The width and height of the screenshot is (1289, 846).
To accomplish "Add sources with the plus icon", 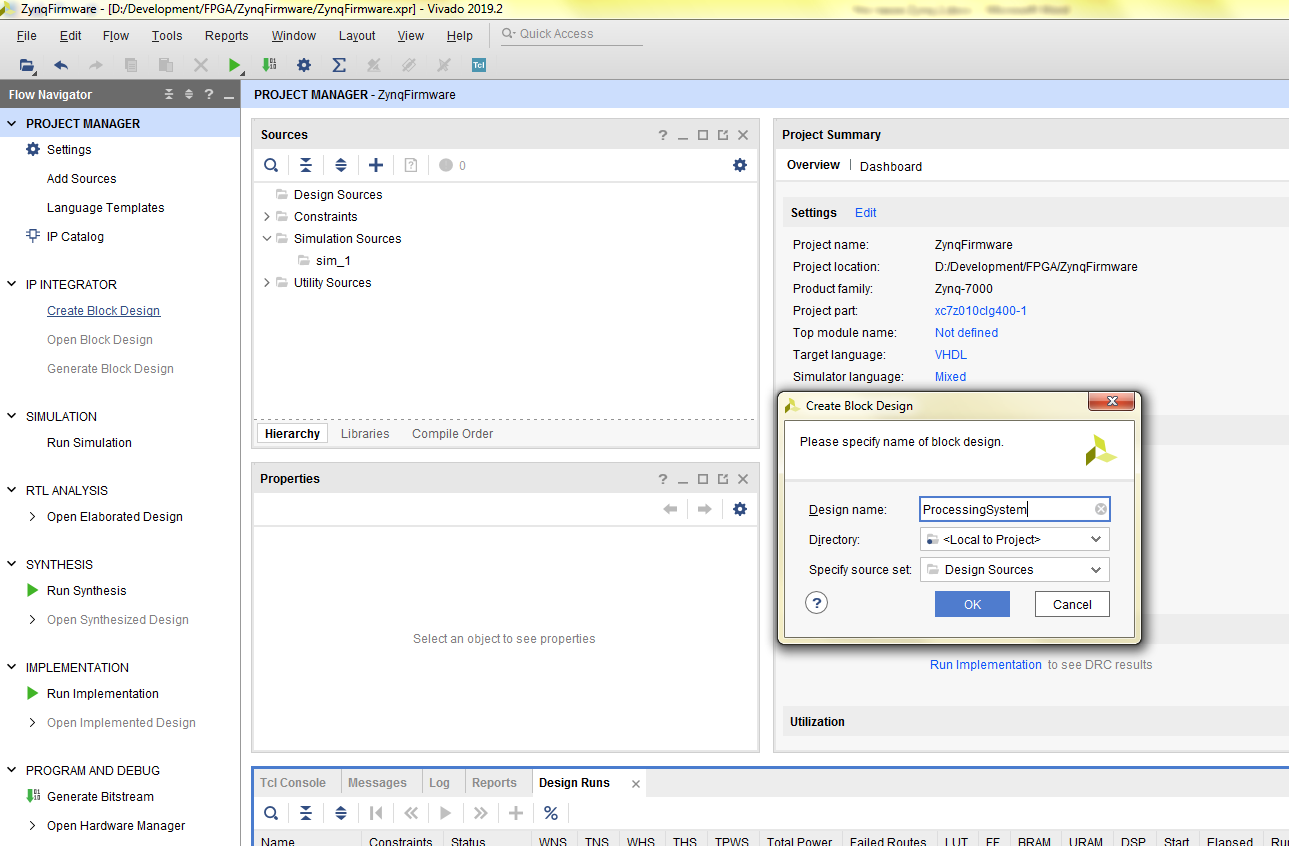I will 376,165.
